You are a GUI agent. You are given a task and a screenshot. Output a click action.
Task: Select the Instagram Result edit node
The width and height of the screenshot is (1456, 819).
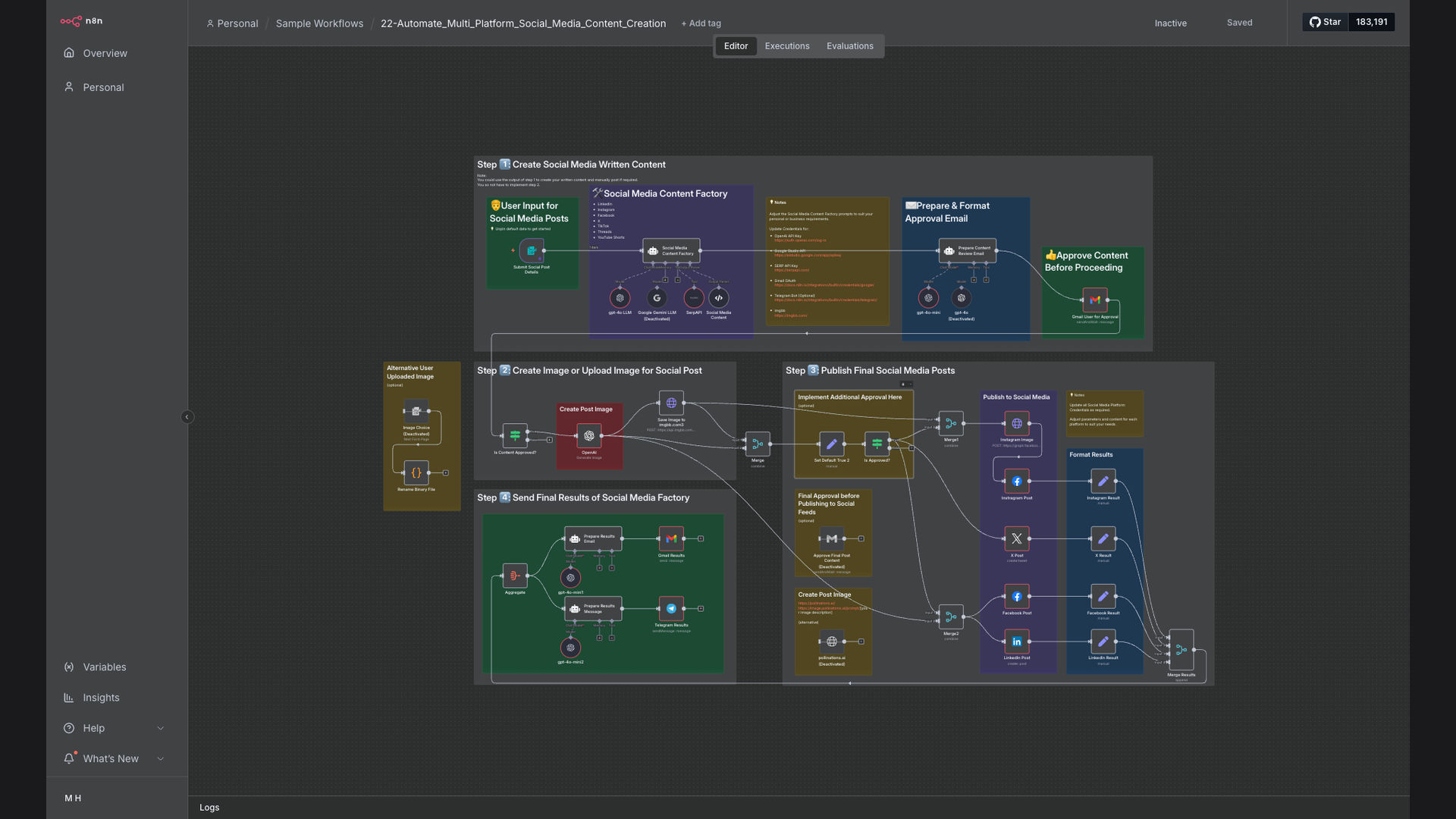coord(1103,482)
